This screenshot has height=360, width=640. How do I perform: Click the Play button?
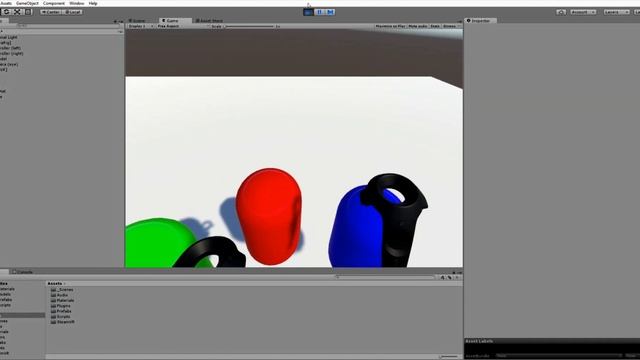(309, 12)
